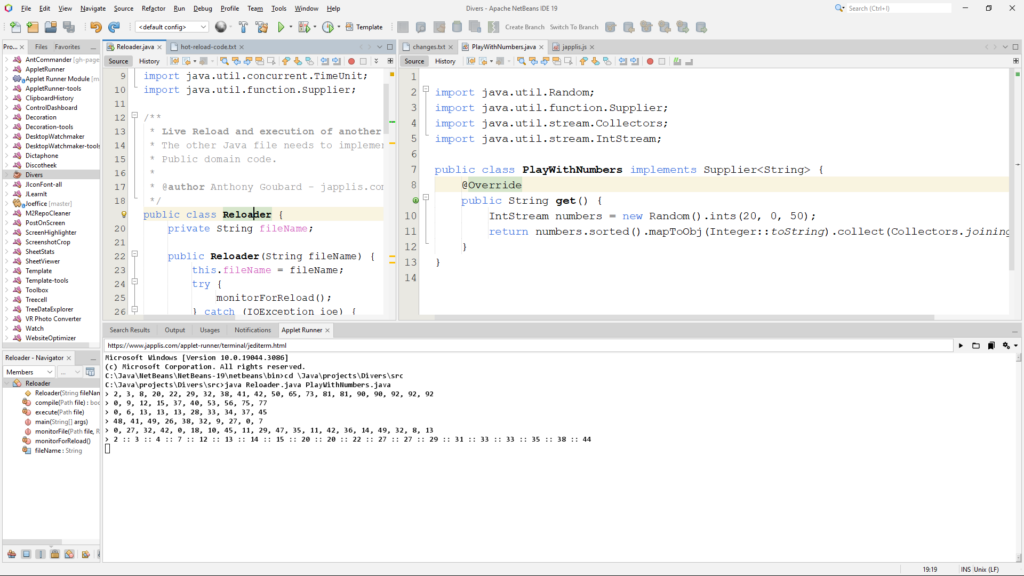Click Toggle Bookmark icon in PlayWithNumbers.java toolbar
Viewport: 1024px width, 576px height.
pos(607,61)
